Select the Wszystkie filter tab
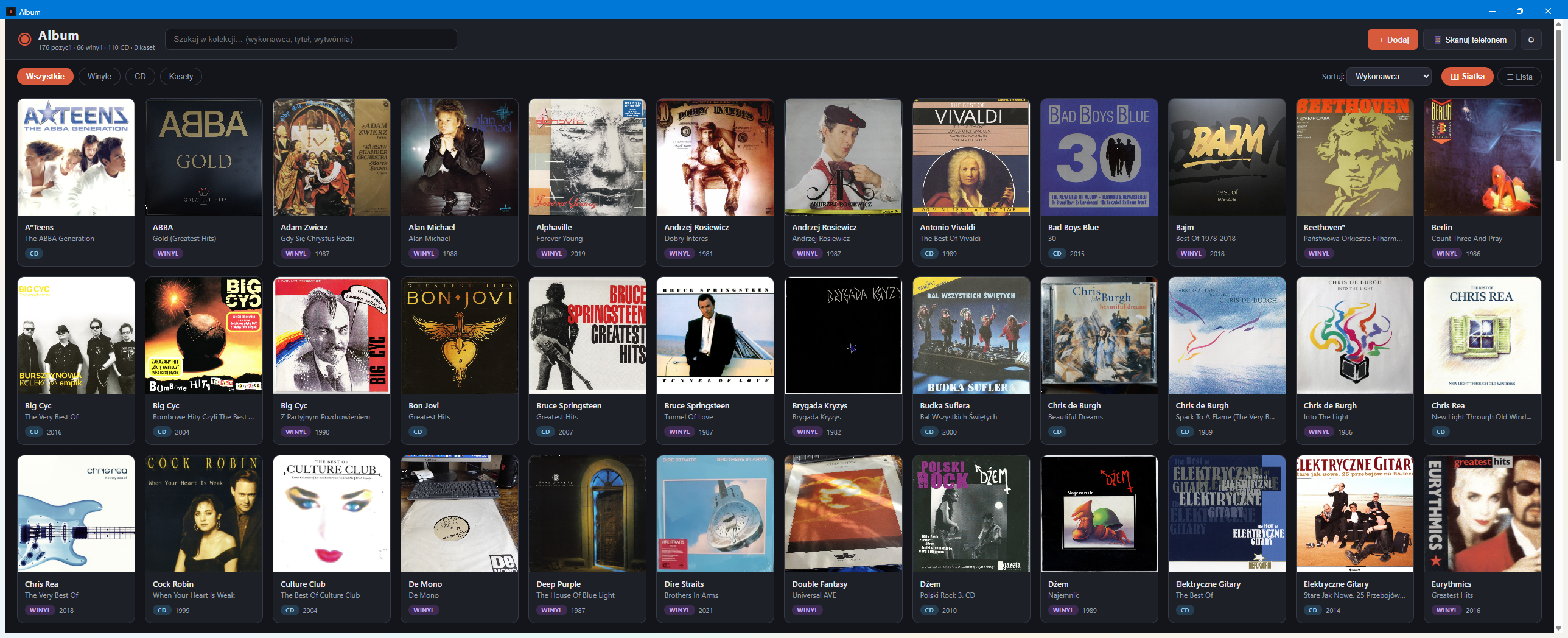This screenshot has height=638, width=1568. pos(45,77)
